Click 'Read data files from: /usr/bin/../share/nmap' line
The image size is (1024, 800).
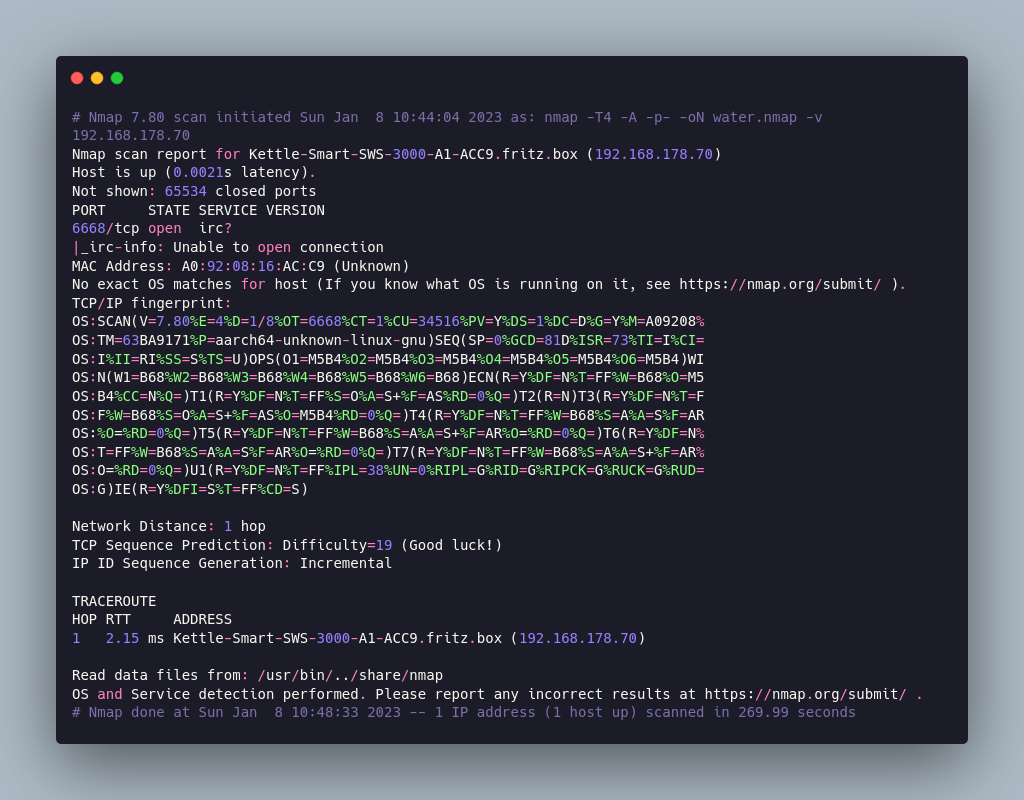tap(257, 675)
